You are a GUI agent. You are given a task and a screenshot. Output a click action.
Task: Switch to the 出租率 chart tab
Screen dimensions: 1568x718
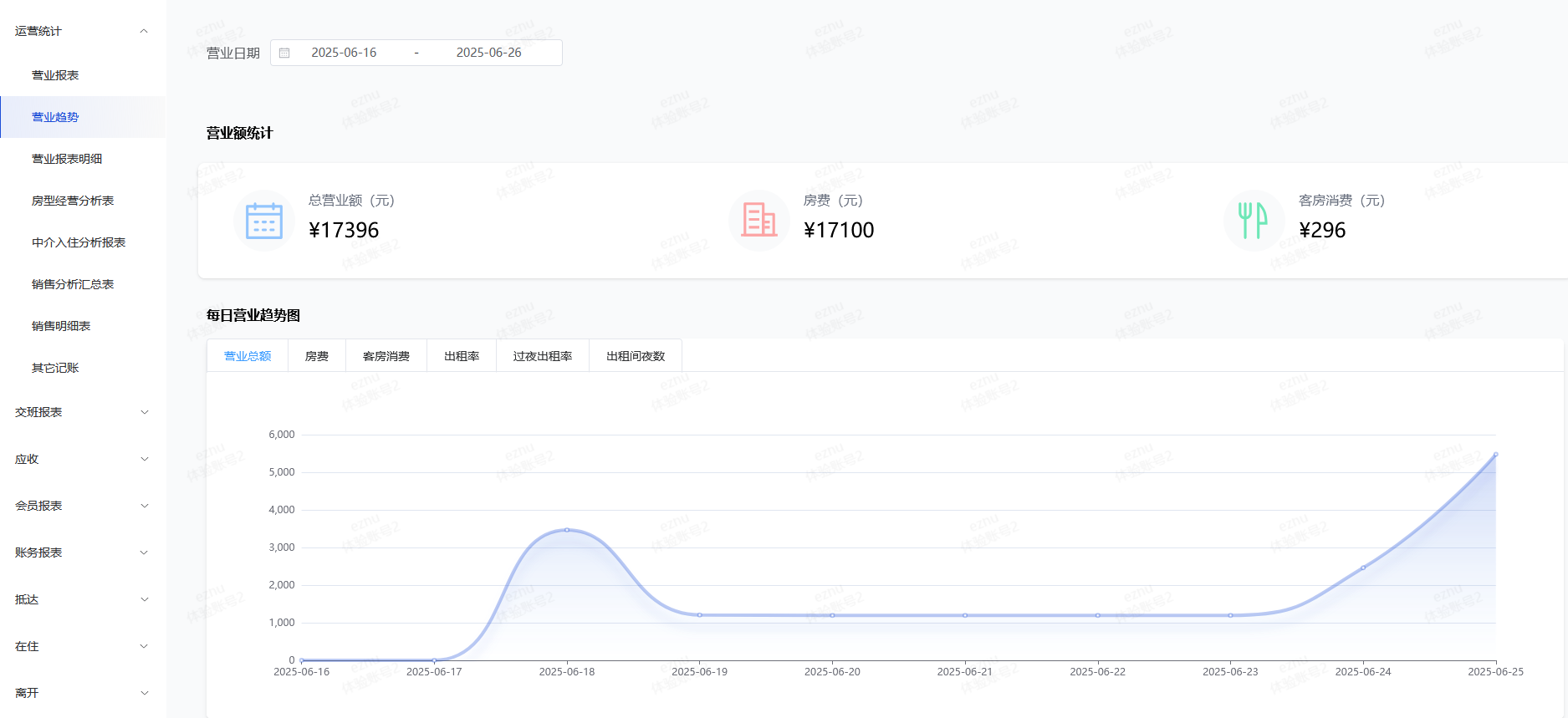point(462,356)
